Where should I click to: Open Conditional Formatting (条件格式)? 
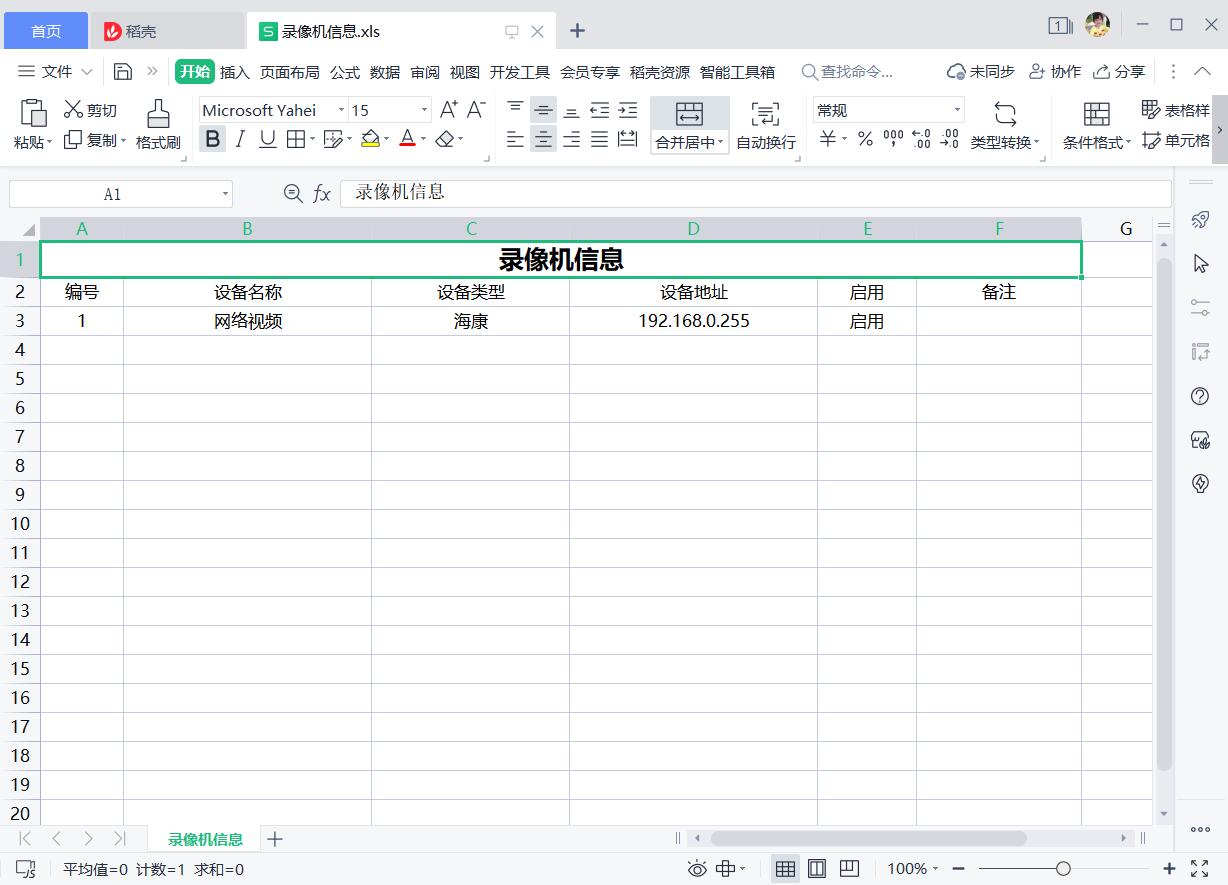1096,113
